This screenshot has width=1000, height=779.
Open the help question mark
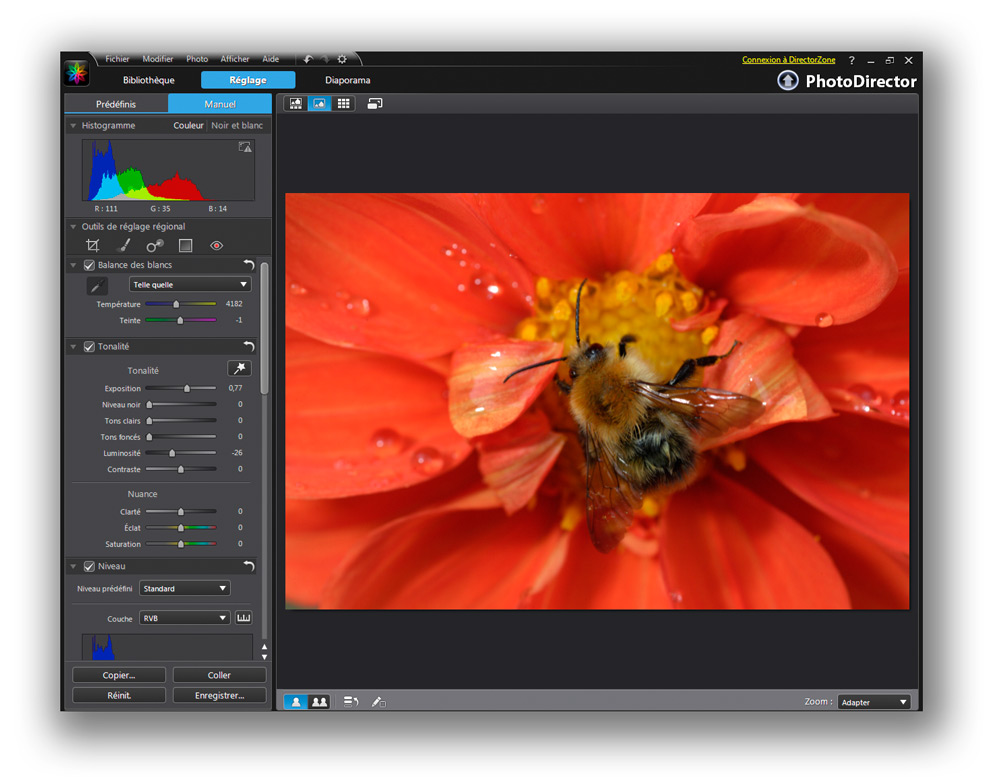click(851, 60)
